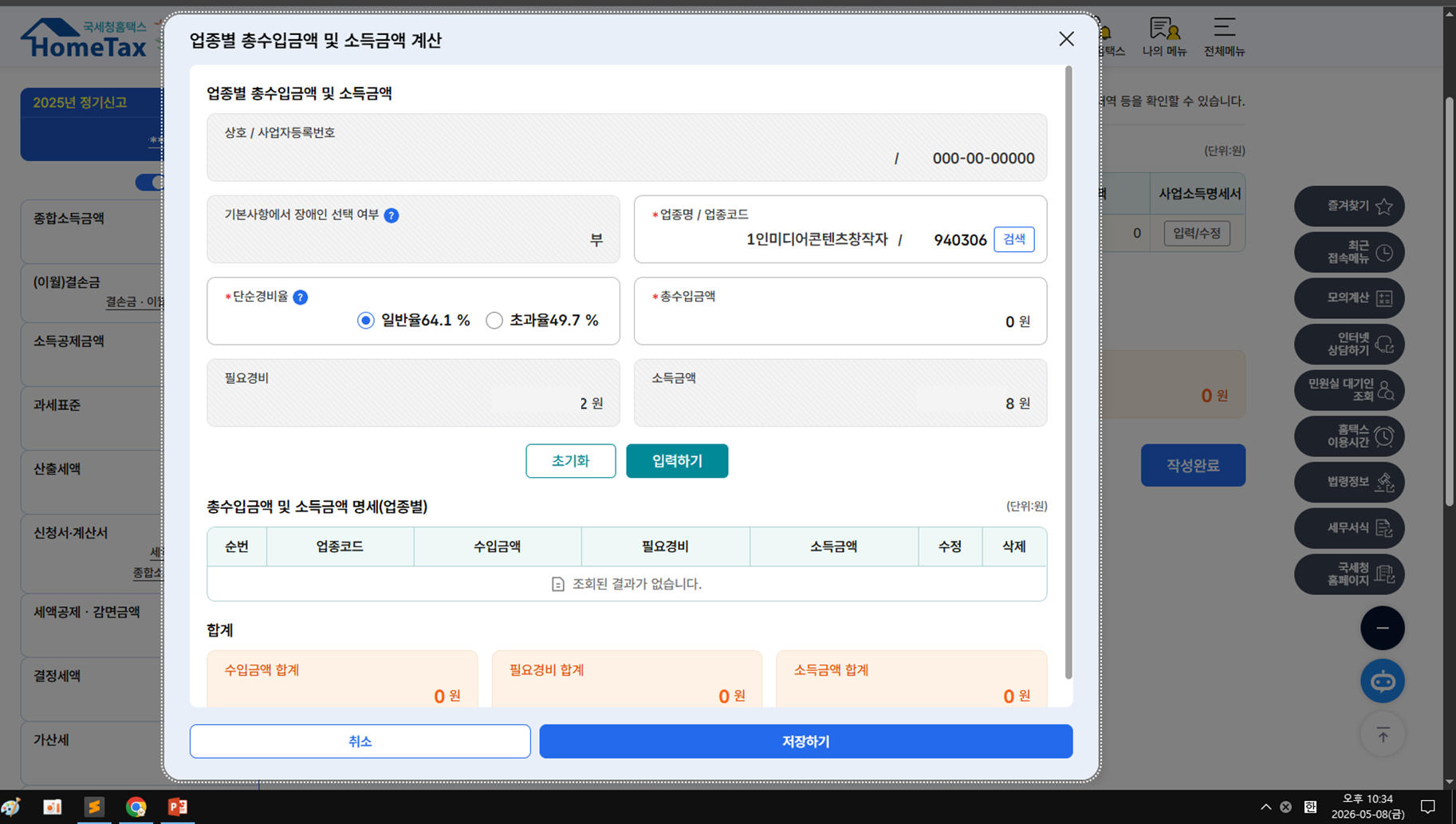Click the 소득금액 column header in table

(834, 546)
